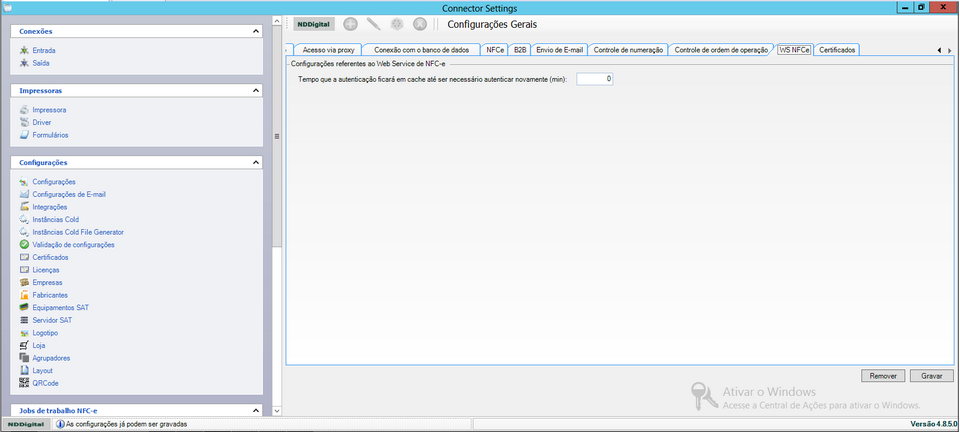Click the NDDigital logo in the toolbar

coord(314,24)
